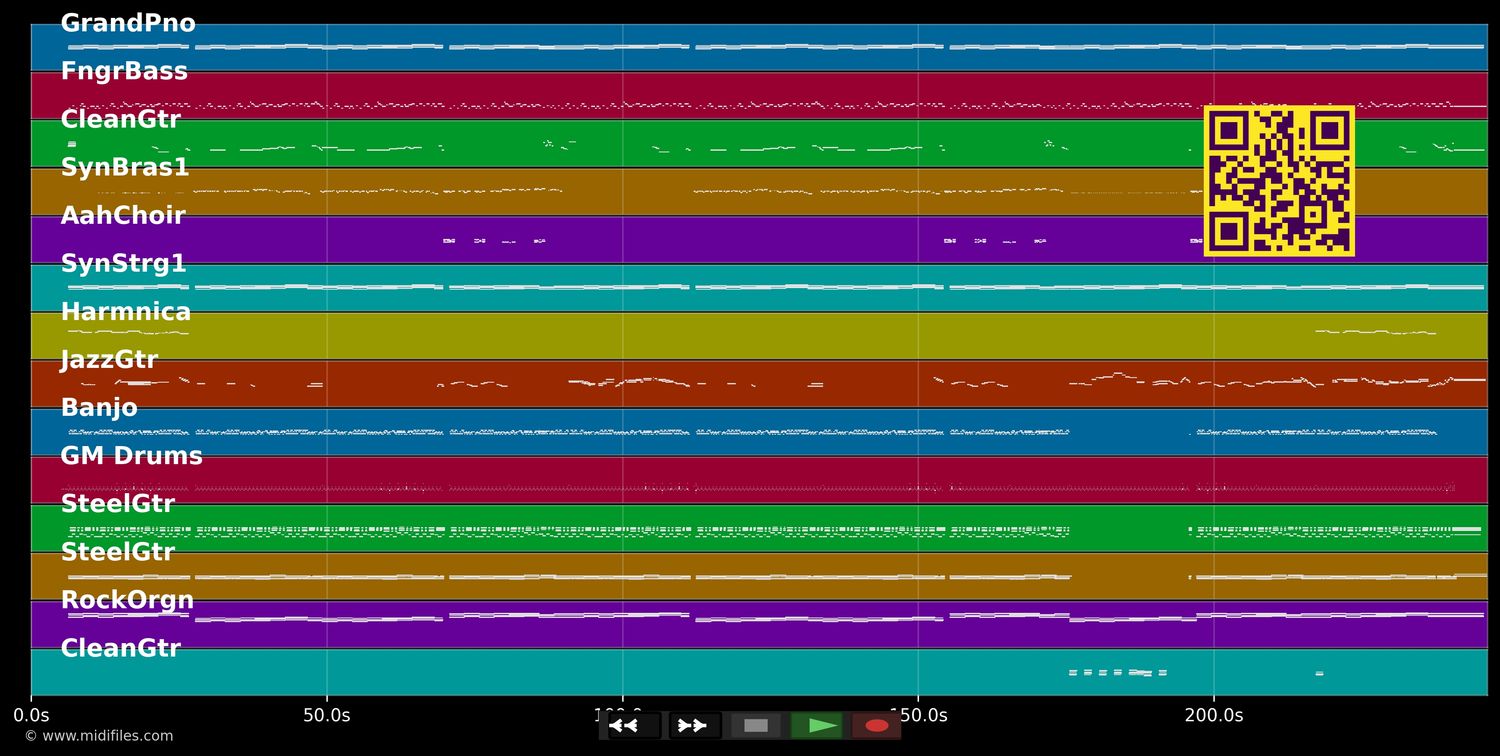Select the FngrBass track label

pyautogui.click(x=124, y=70)
